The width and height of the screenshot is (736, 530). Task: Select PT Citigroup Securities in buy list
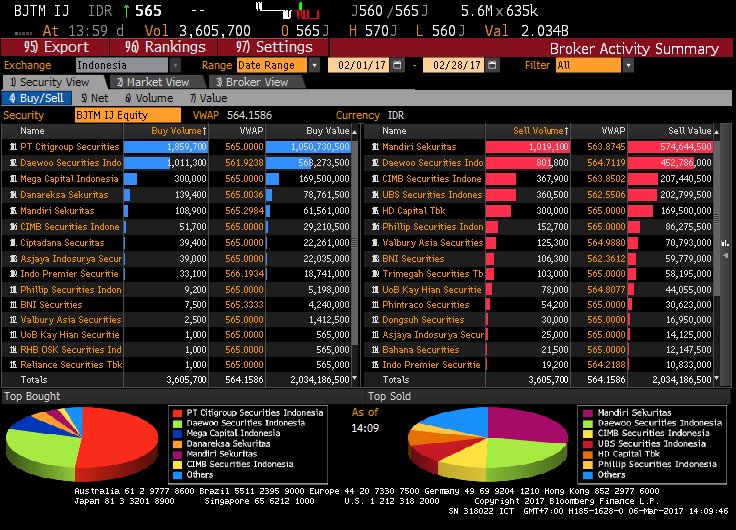69,147
